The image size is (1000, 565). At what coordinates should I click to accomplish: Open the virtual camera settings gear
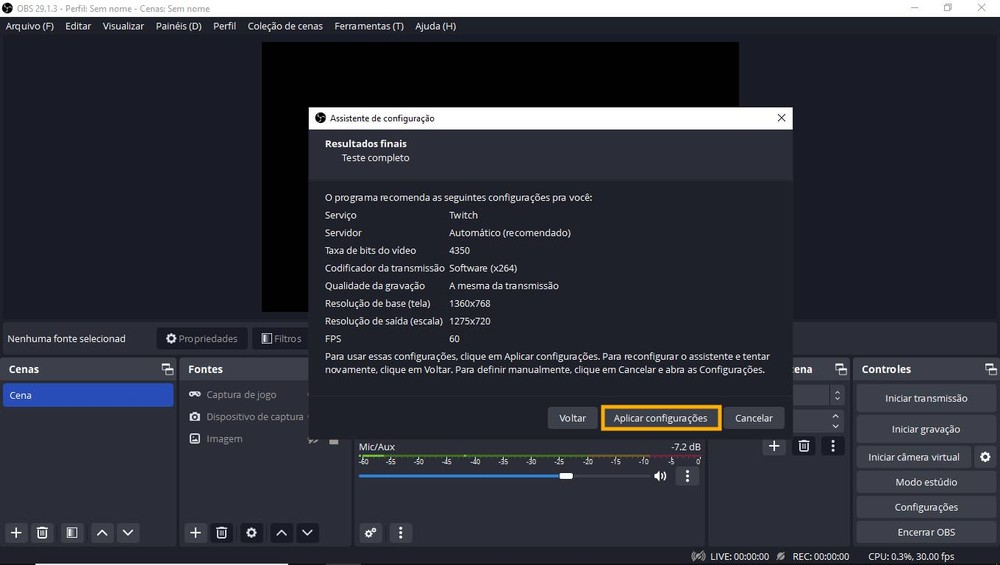tap(985, 457)
